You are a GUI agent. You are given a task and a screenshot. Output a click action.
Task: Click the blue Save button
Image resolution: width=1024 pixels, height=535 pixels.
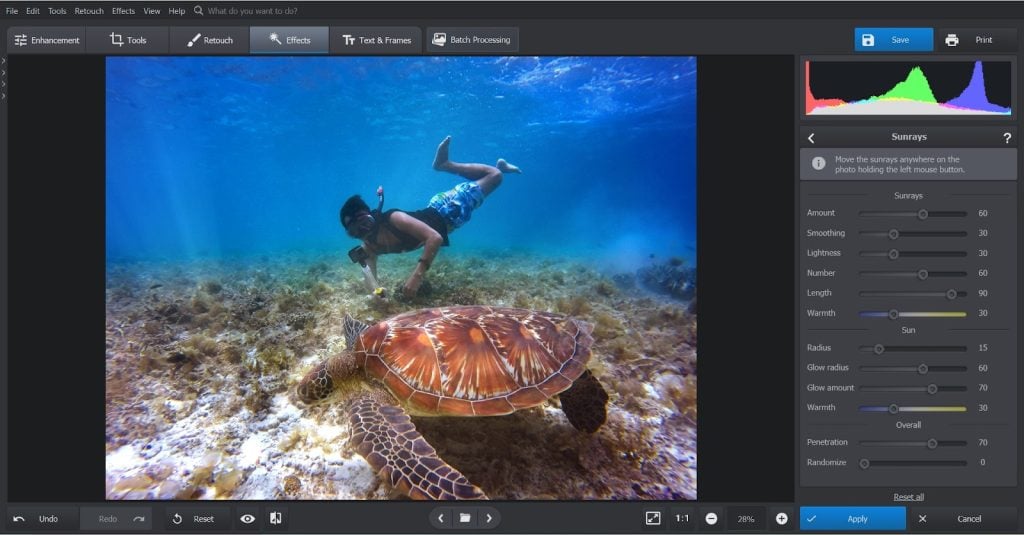click(893, 40)
